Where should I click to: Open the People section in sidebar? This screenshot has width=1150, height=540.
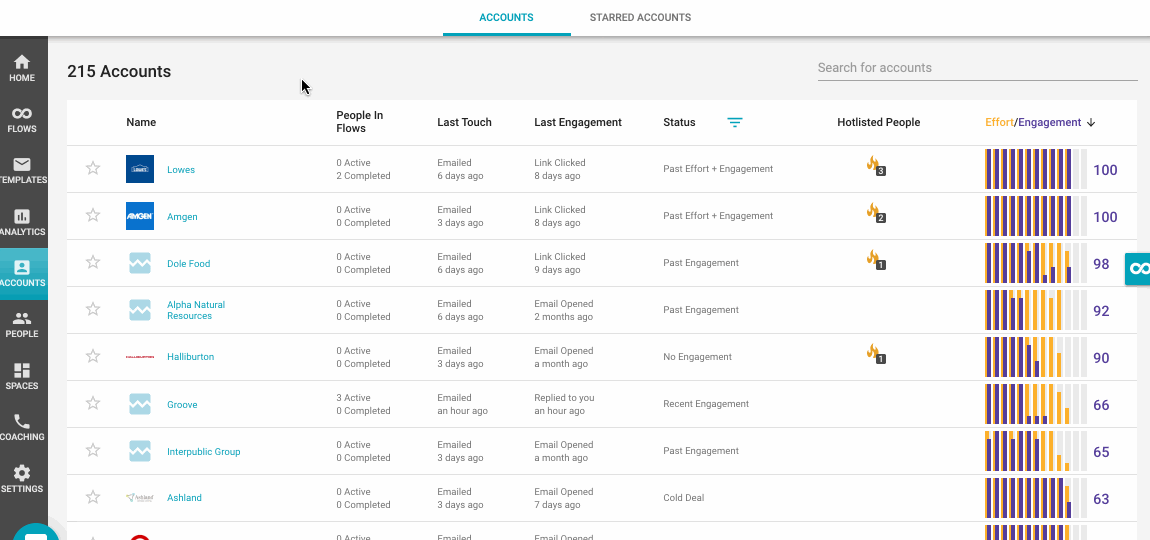click(x=22, y=325)
